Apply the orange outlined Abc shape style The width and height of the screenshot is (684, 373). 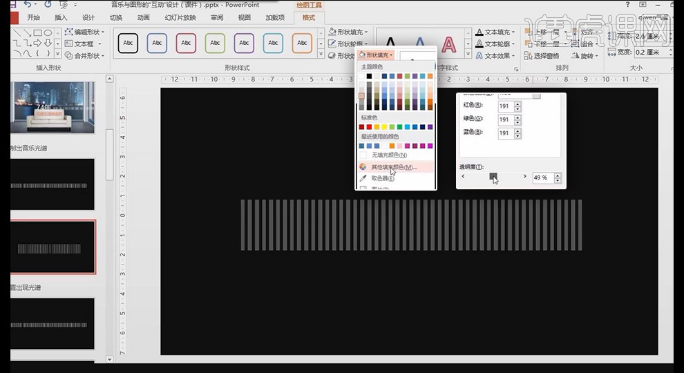[302, 43]
